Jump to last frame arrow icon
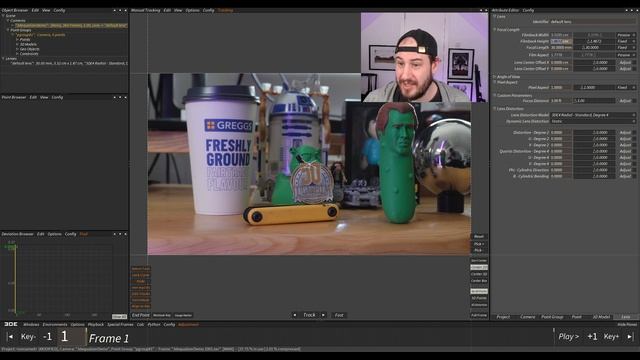This screenshot has height=360, width=640. click(630, 337)
